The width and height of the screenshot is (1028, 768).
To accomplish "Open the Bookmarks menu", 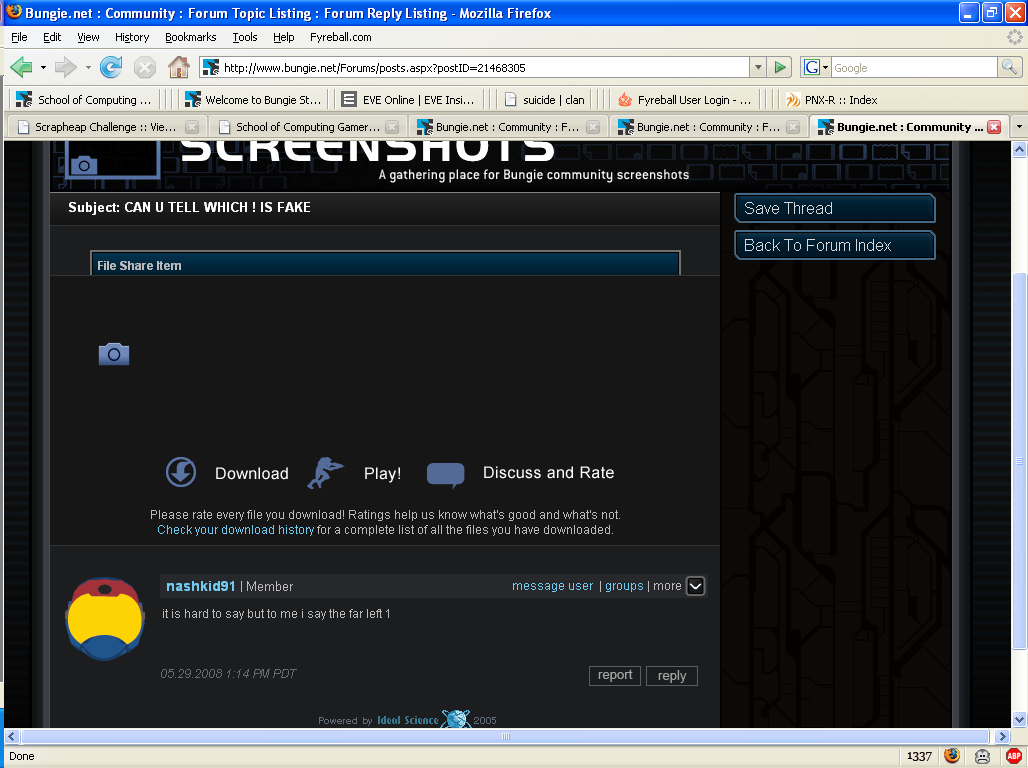I will pyautogui.click(x=191, y=37).
